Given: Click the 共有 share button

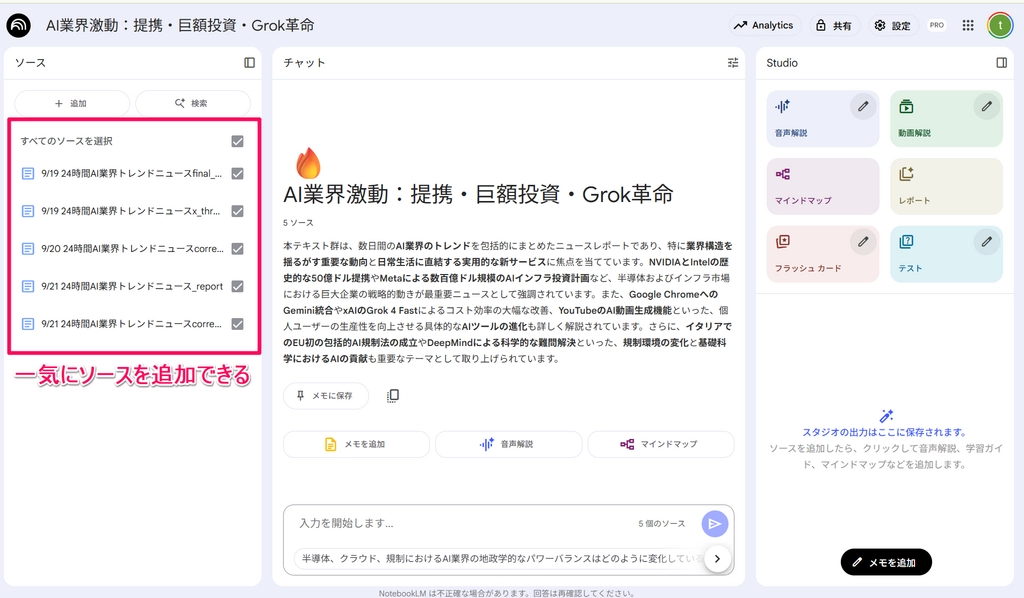Looking at the screenshot, I should pos(834,25).
